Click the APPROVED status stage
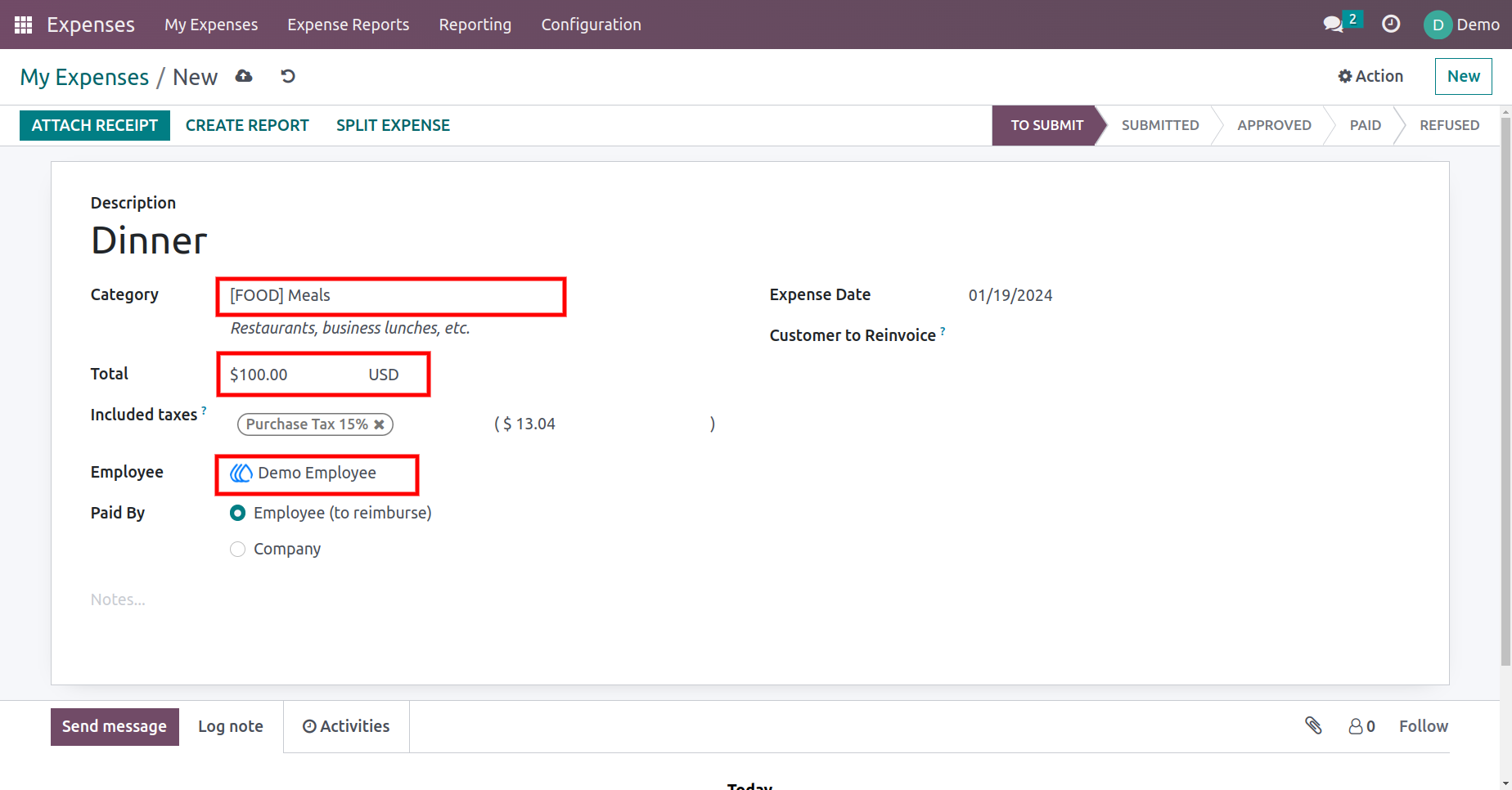The height and width of the screenshot is (790, 1512). (1274, 125)
